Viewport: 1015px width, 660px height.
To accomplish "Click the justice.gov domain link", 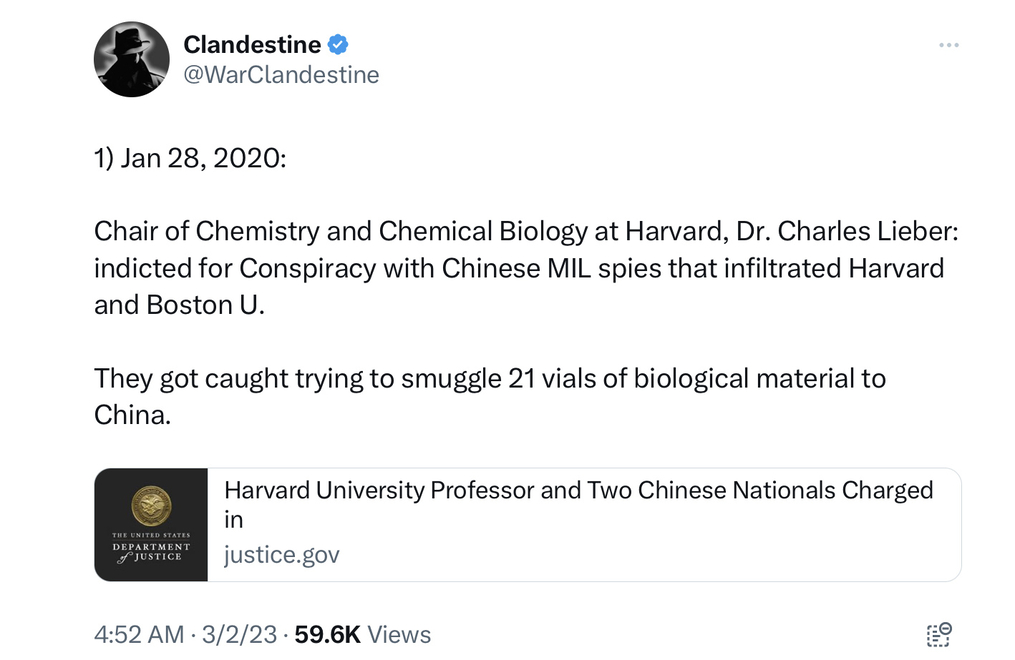I will (281, 554).
